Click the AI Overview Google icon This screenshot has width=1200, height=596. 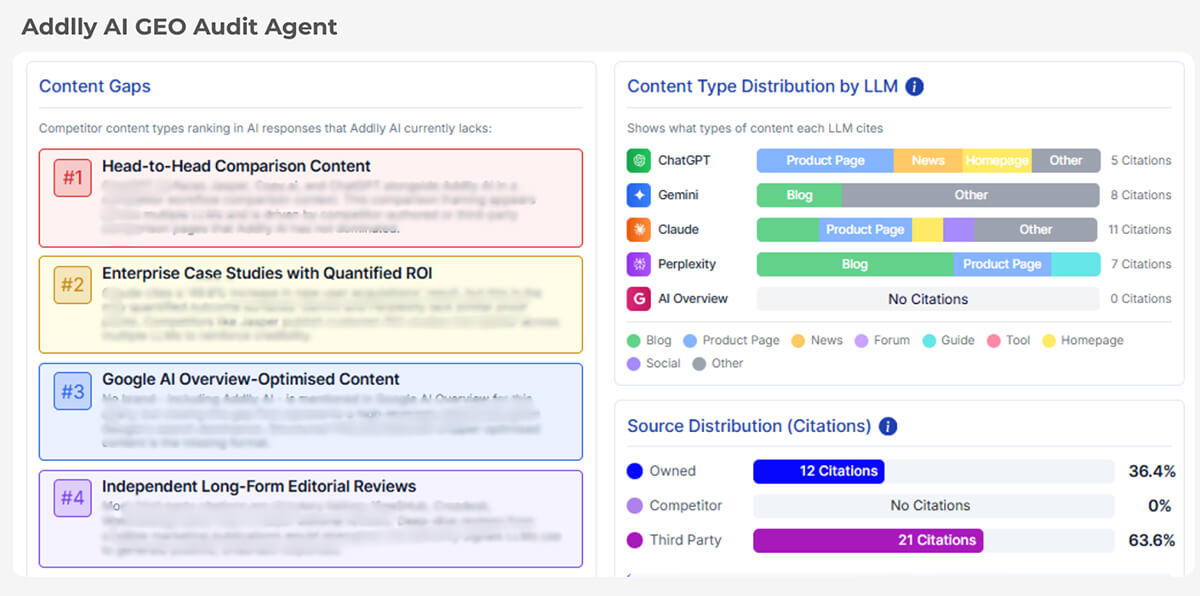click(639, 298)
